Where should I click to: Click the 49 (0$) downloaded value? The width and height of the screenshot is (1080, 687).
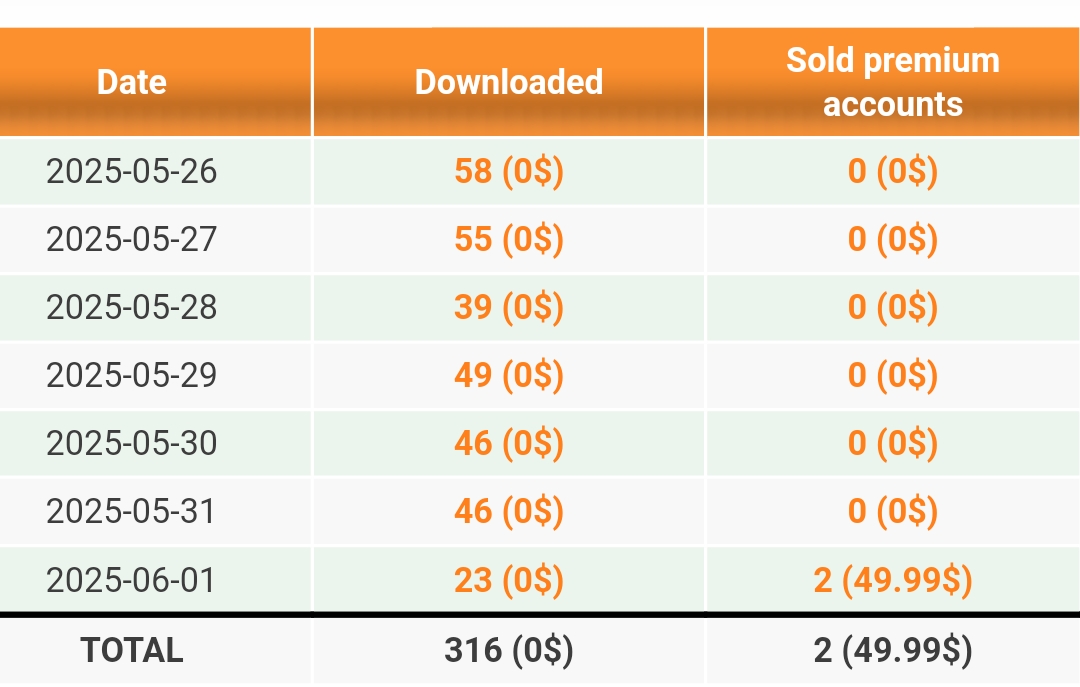coord(509,375)
